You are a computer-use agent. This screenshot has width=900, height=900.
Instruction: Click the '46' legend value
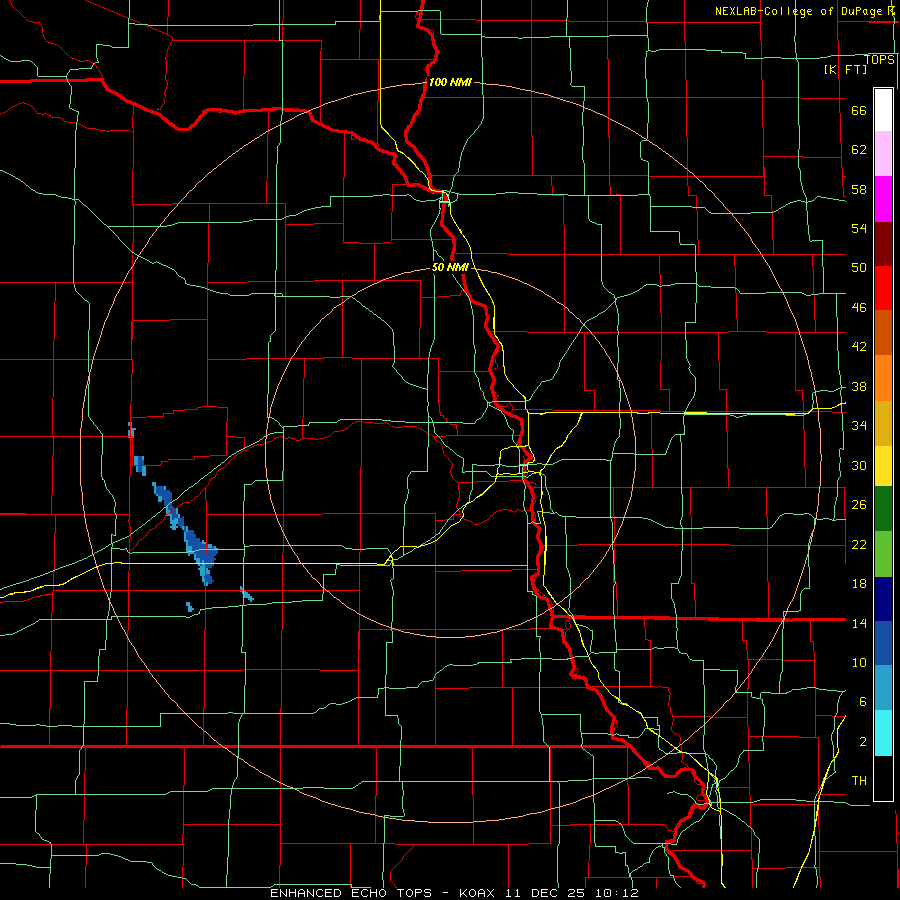(859, 308)
